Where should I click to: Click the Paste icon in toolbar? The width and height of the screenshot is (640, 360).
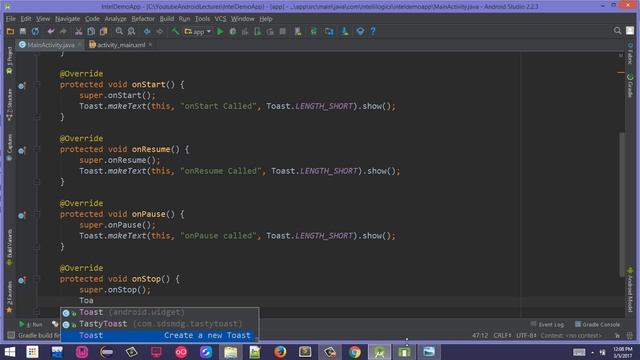coord(104,31)
